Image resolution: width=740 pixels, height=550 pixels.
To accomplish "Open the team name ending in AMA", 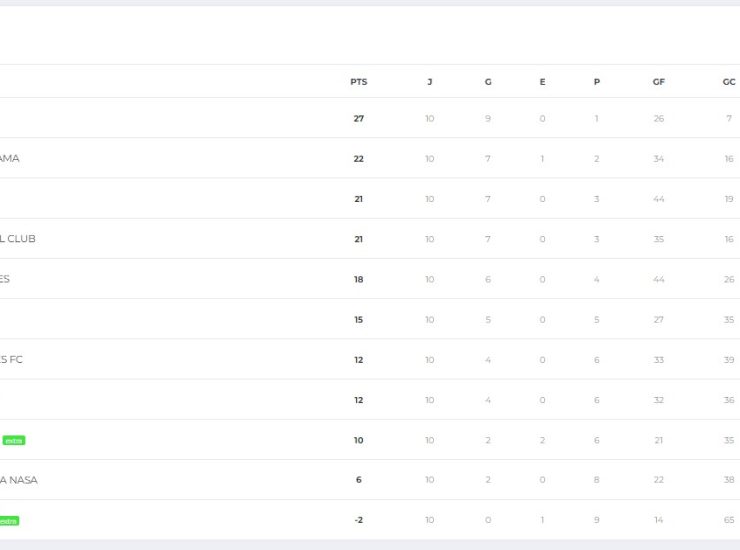I will (9, 158).
